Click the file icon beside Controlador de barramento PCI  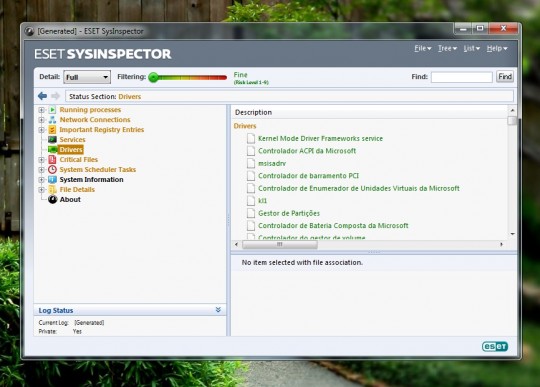(251, 176)
